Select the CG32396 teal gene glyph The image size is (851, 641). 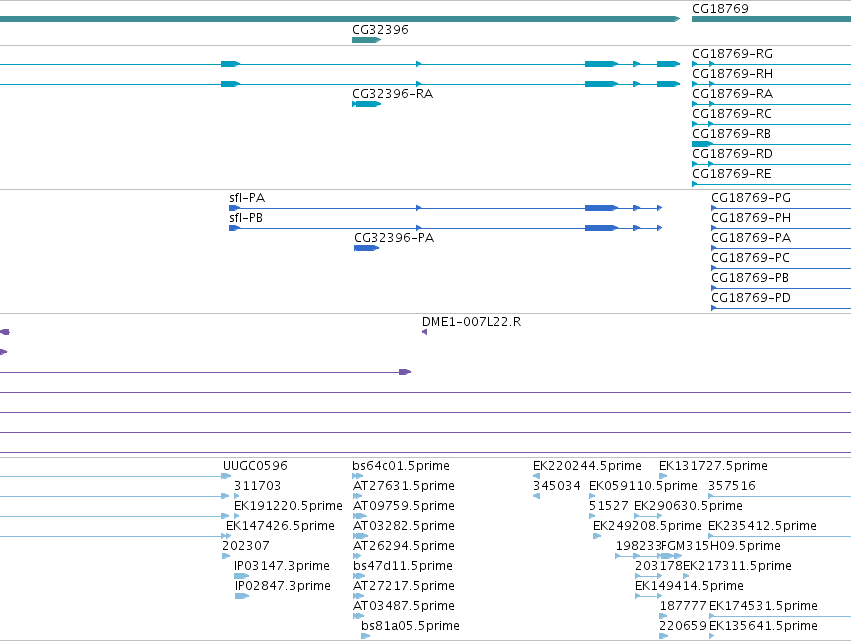[366, 40]
